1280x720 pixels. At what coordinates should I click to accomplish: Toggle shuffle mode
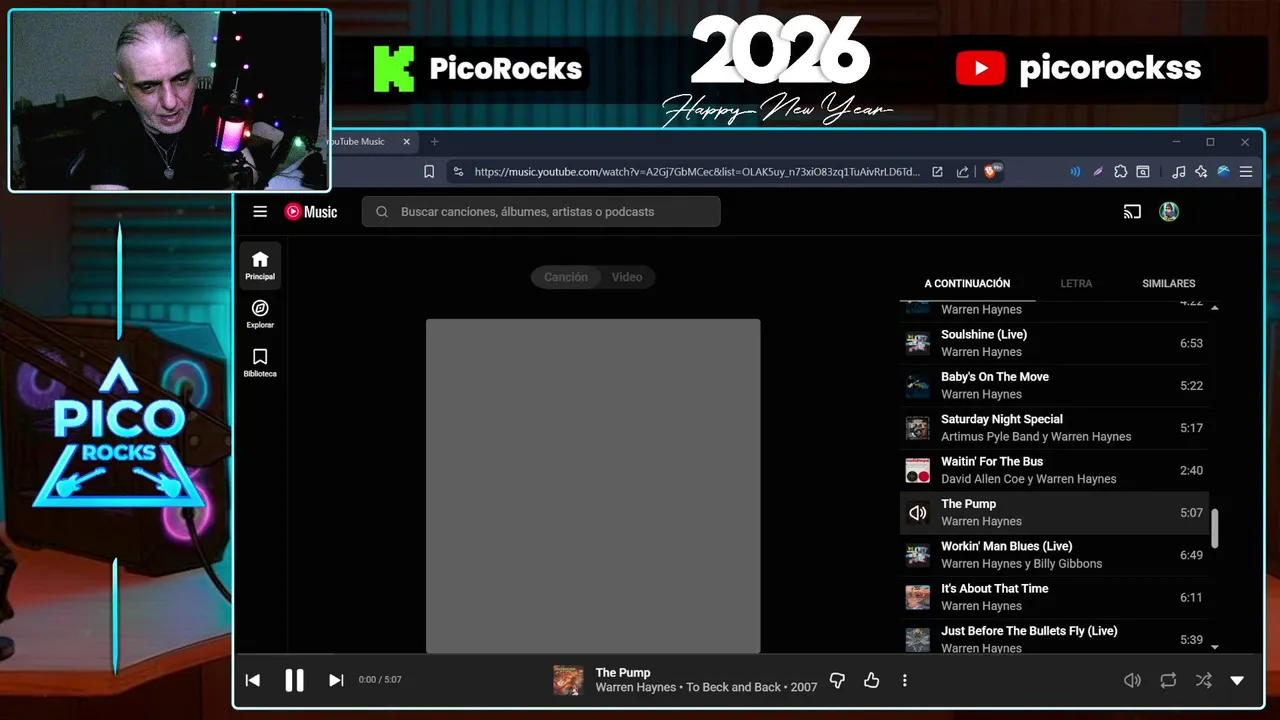(x=1203, y=680)
